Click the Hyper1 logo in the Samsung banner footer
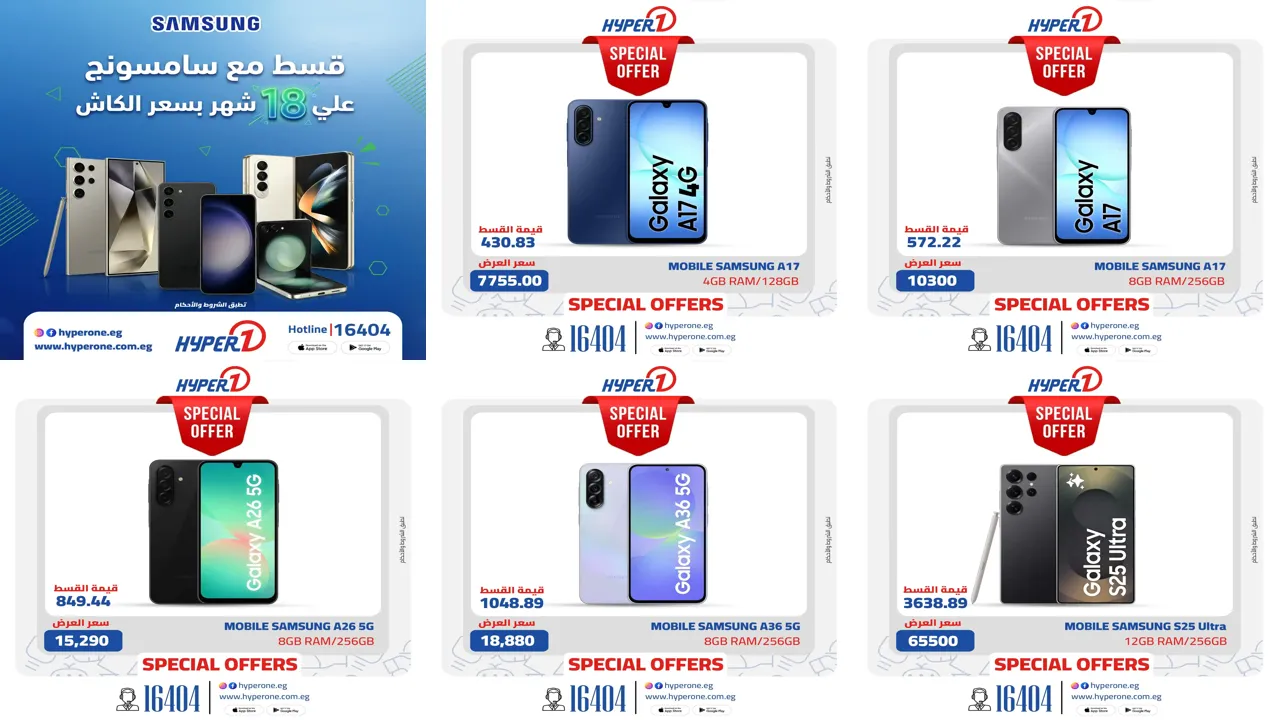 (221, 338)
